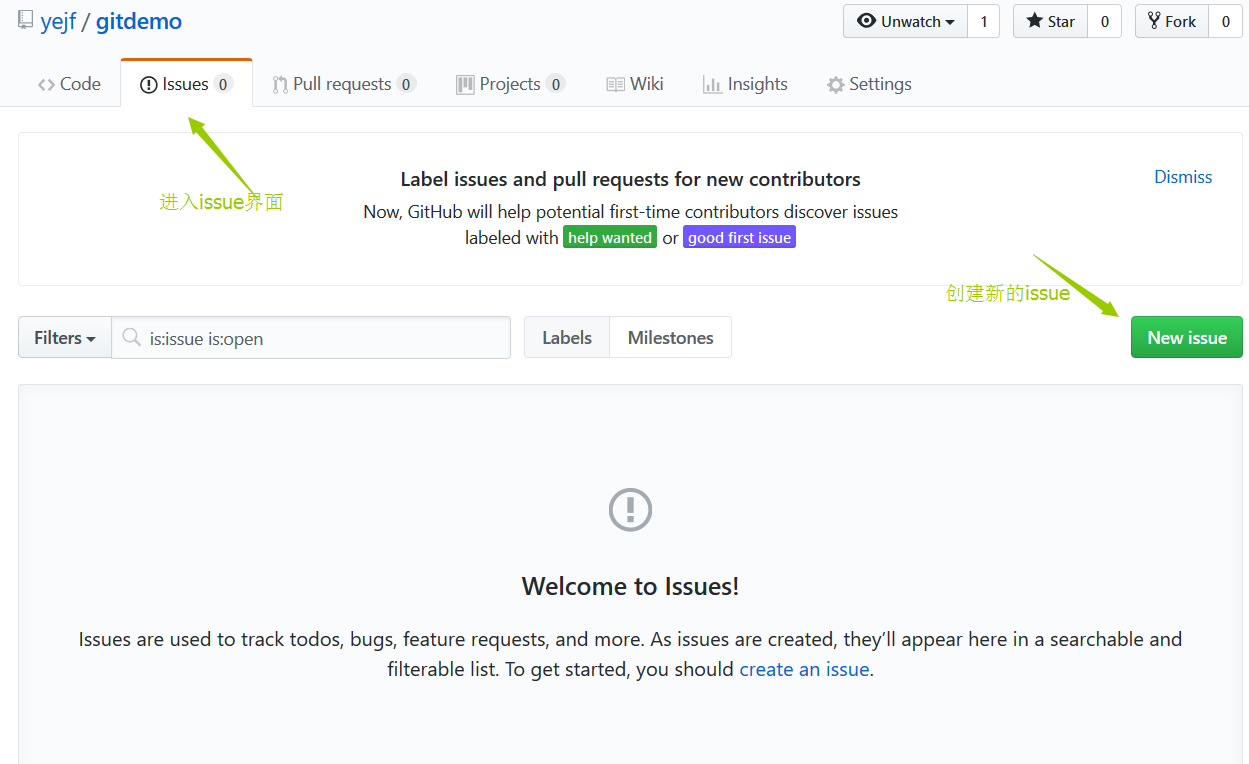Open watchers count 1
1249x764 pixels.
tap(983, 21)
